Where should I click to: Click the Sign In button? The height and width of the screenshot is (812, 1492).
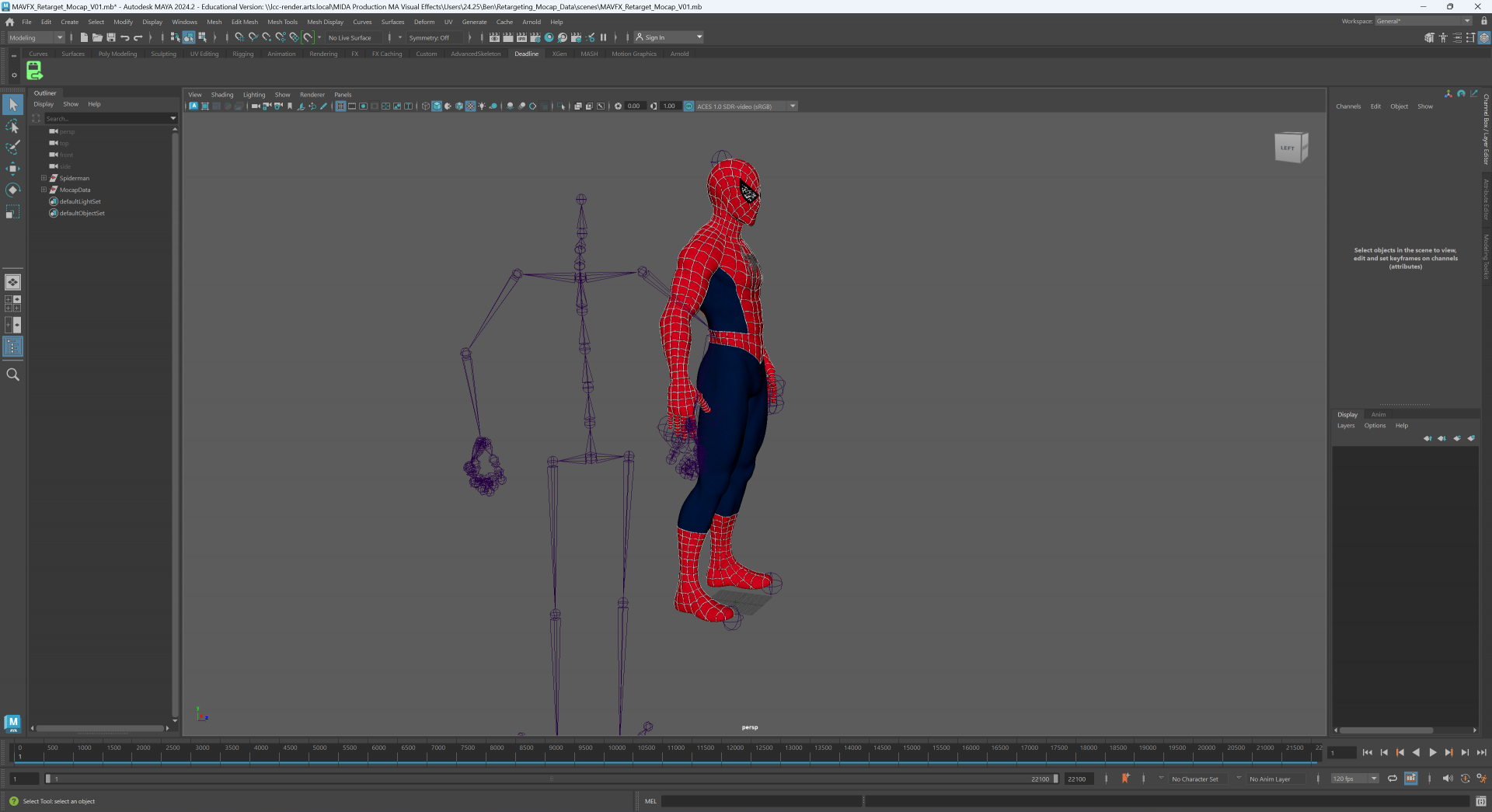pos(654,37)
